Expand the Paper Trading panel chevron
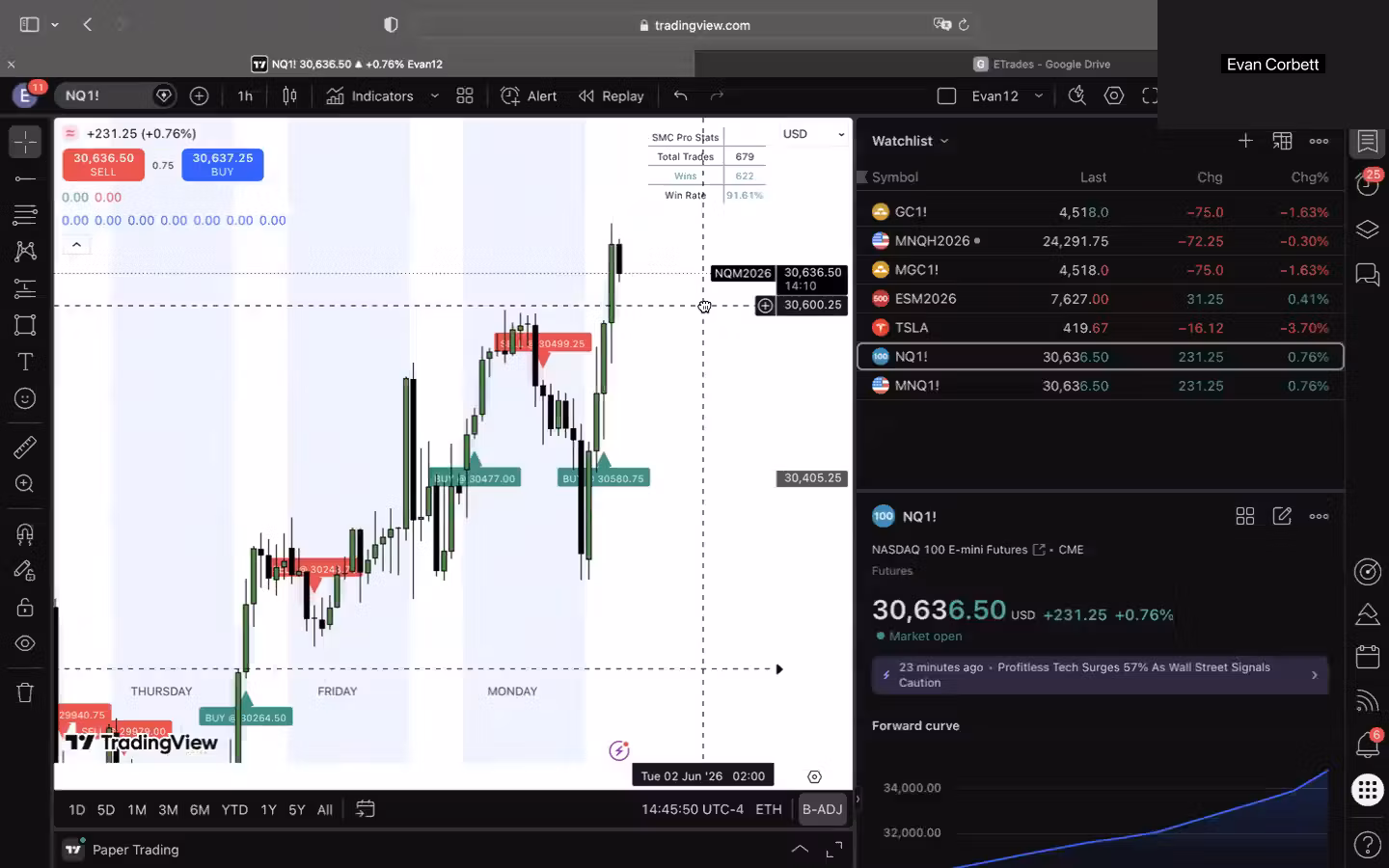Screen dimensions: 1389x868 coord(800,849)
